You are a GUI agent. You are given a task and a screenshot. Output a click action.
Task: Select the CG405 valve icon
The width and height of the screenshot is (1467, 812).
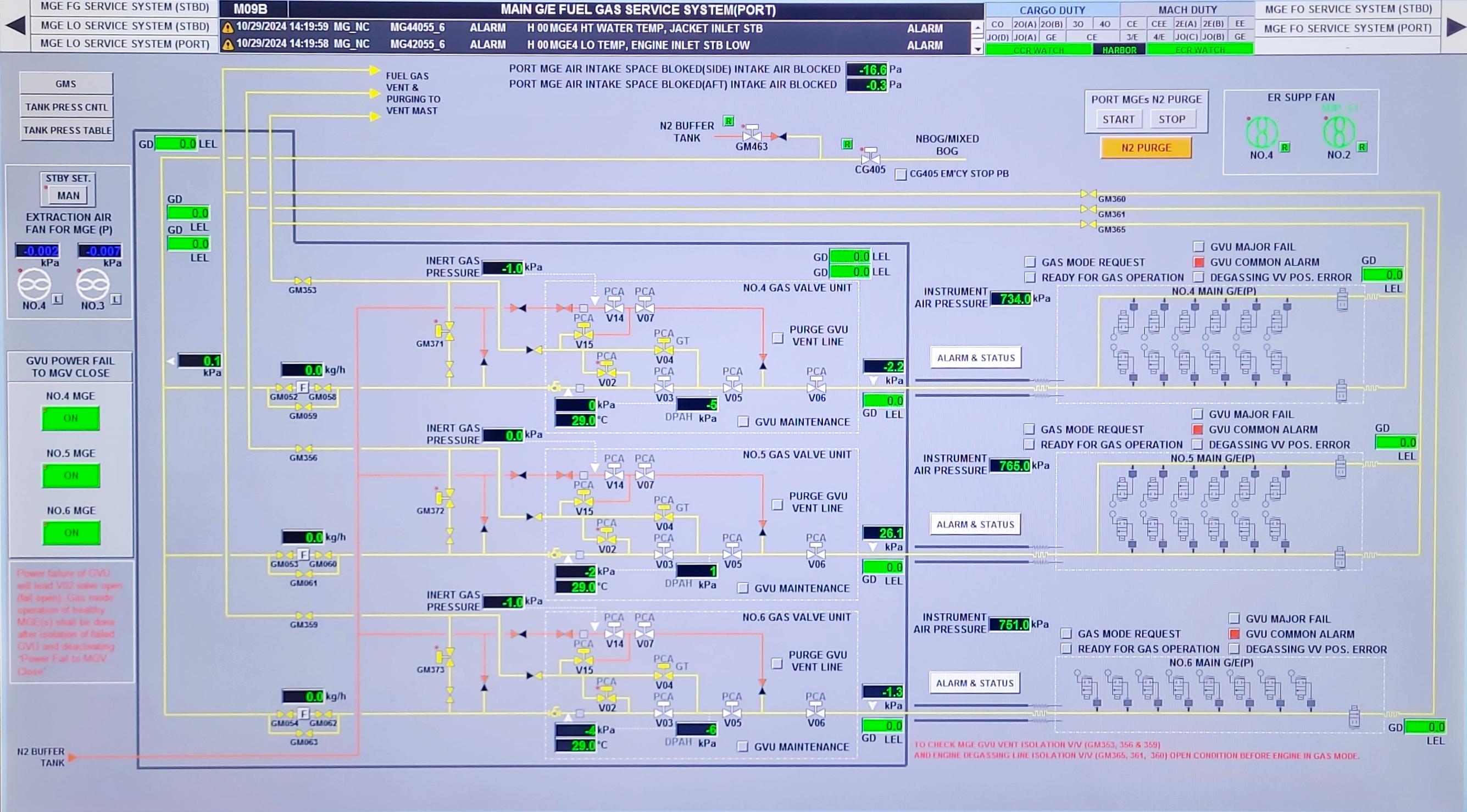point(870,155)
